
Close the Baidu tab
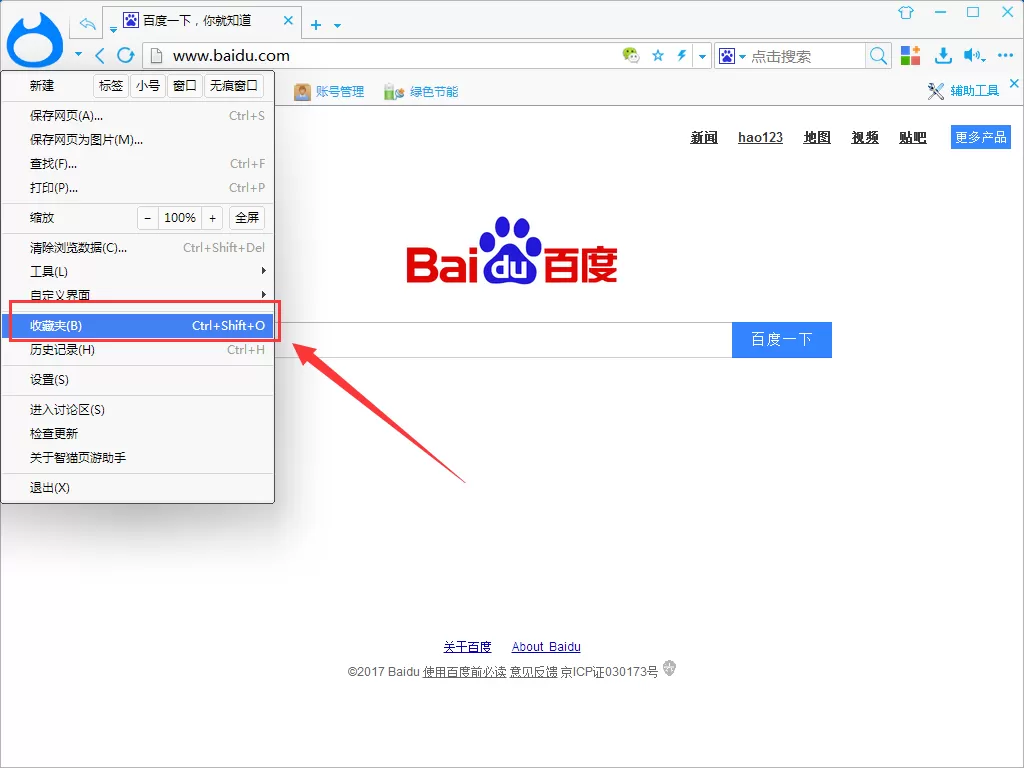click(x=288, y=20)
